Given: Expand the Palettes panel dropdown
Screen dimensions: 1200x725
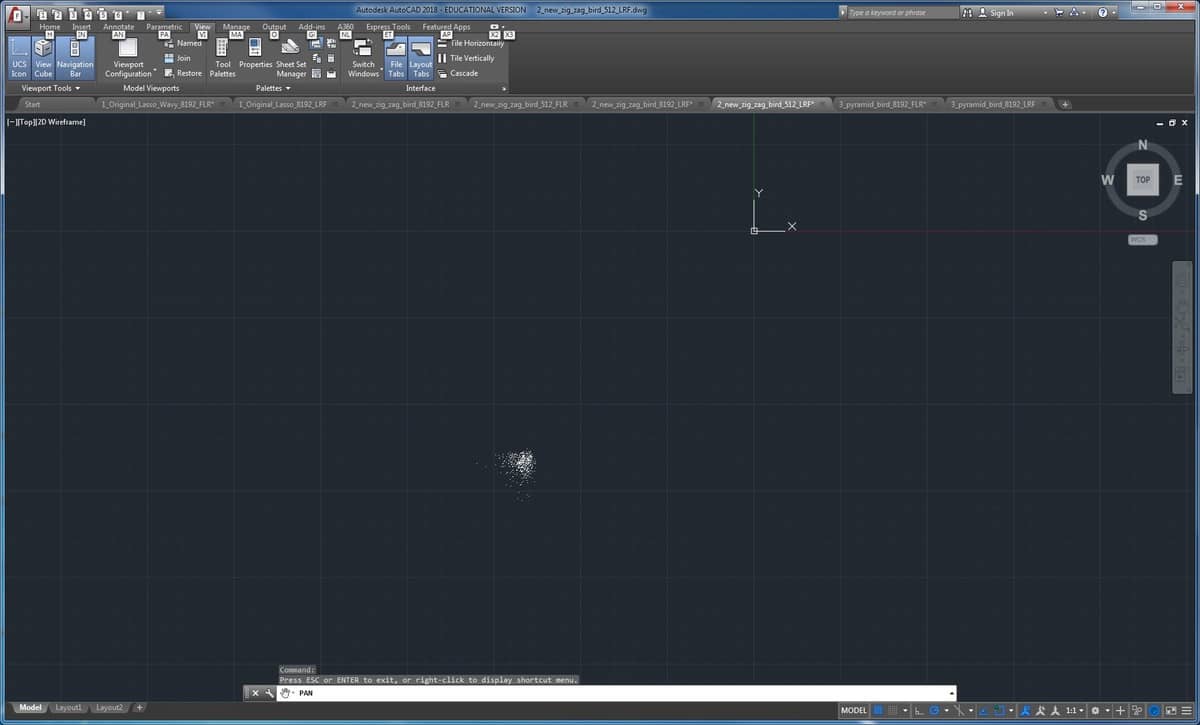Looking at the screenshot, I should click(273, 88).
